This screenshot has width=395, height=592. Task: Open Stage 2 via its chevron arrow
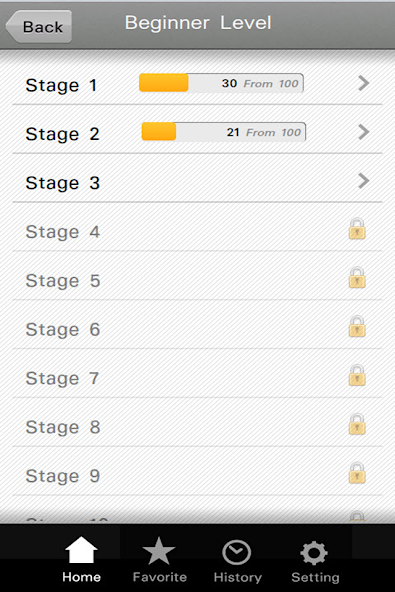tap(363, 132)
